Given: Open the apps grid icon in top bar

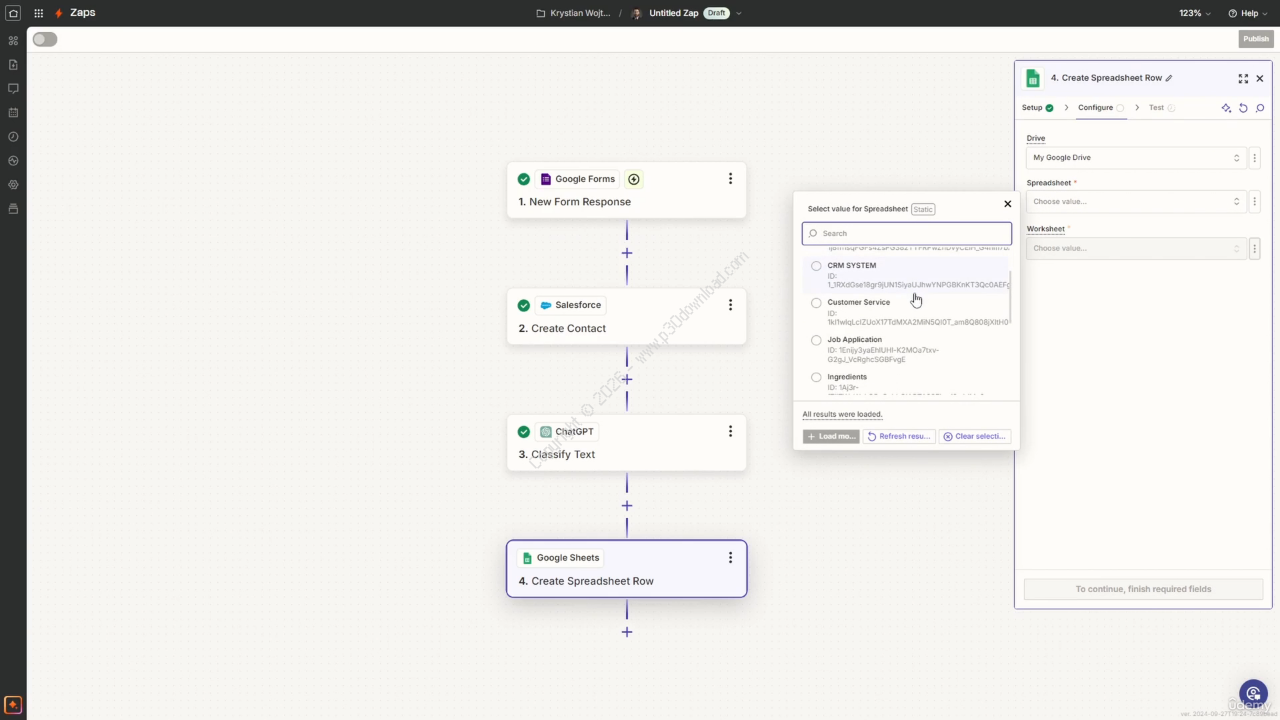Looking at the screenshot, I should [38, 13].
